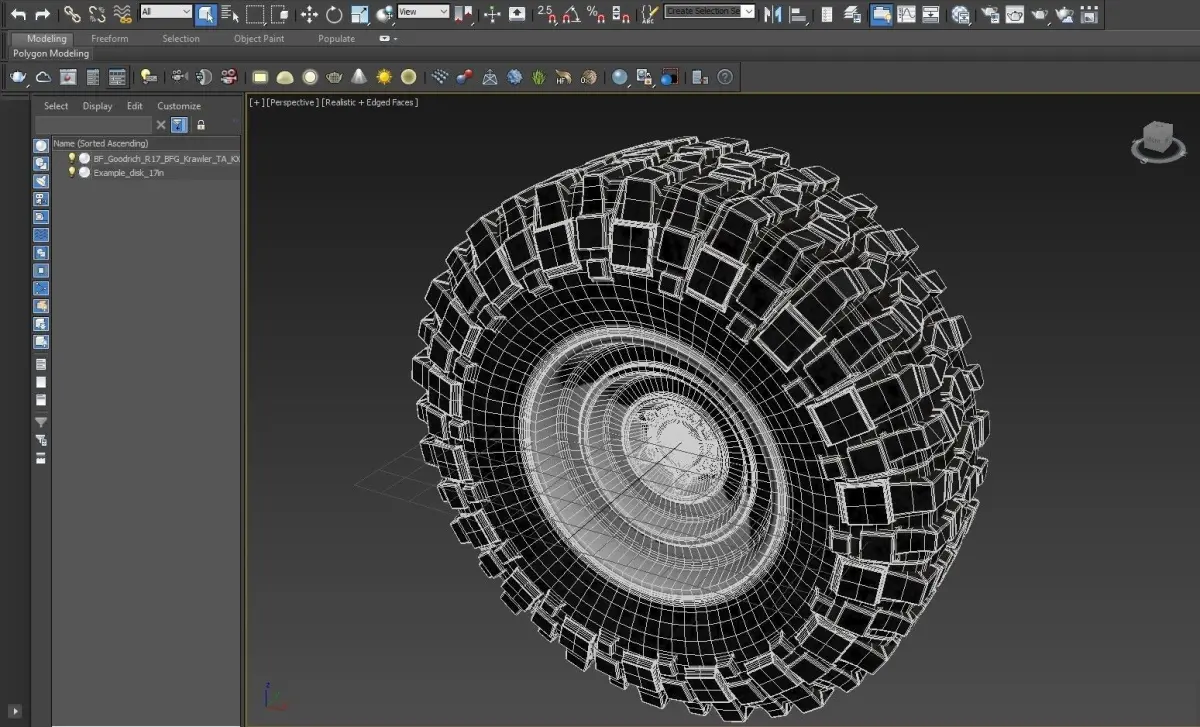Click the Mirror tool icon
The image size is (1200, 727).
(773, 14)
